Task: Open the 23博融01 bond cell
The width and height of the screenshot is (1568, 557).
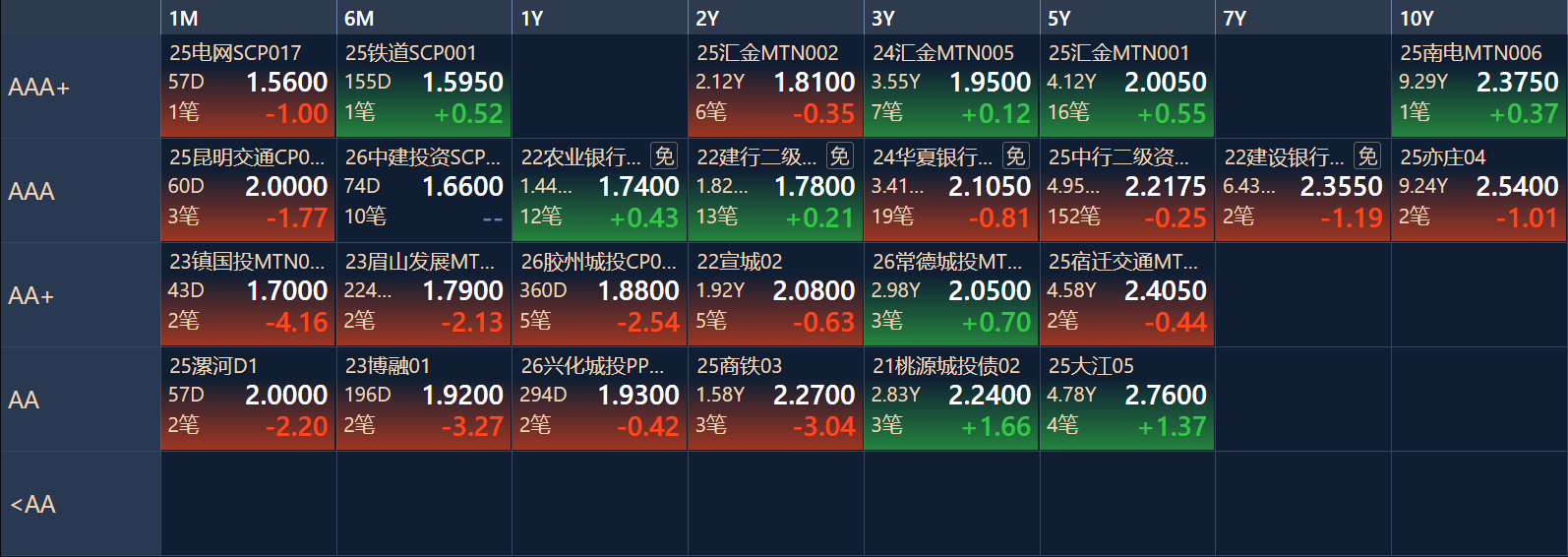Action: (424, 399)
